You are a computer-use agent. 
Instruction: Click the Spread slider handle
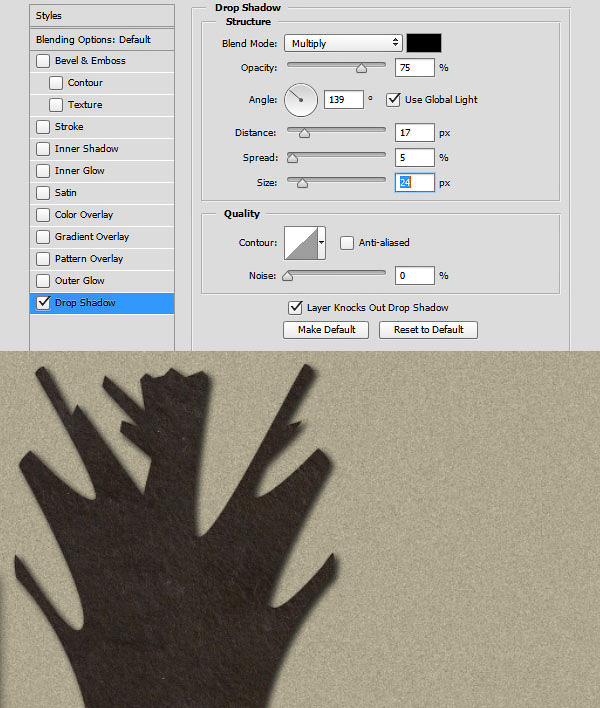pos(293,158)
